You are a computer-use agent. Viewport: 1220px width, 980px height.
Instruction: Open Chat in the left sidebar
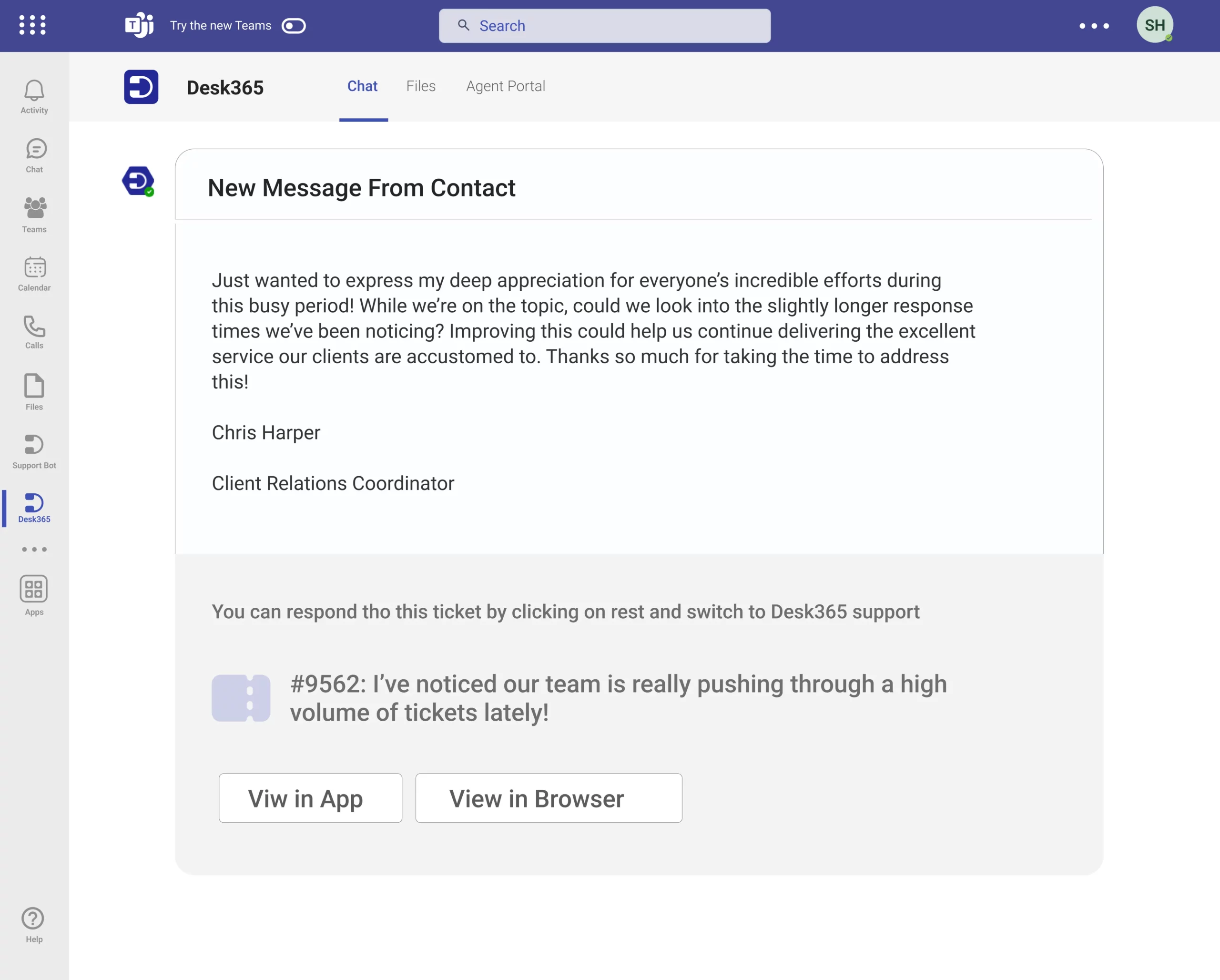[34, 155]
